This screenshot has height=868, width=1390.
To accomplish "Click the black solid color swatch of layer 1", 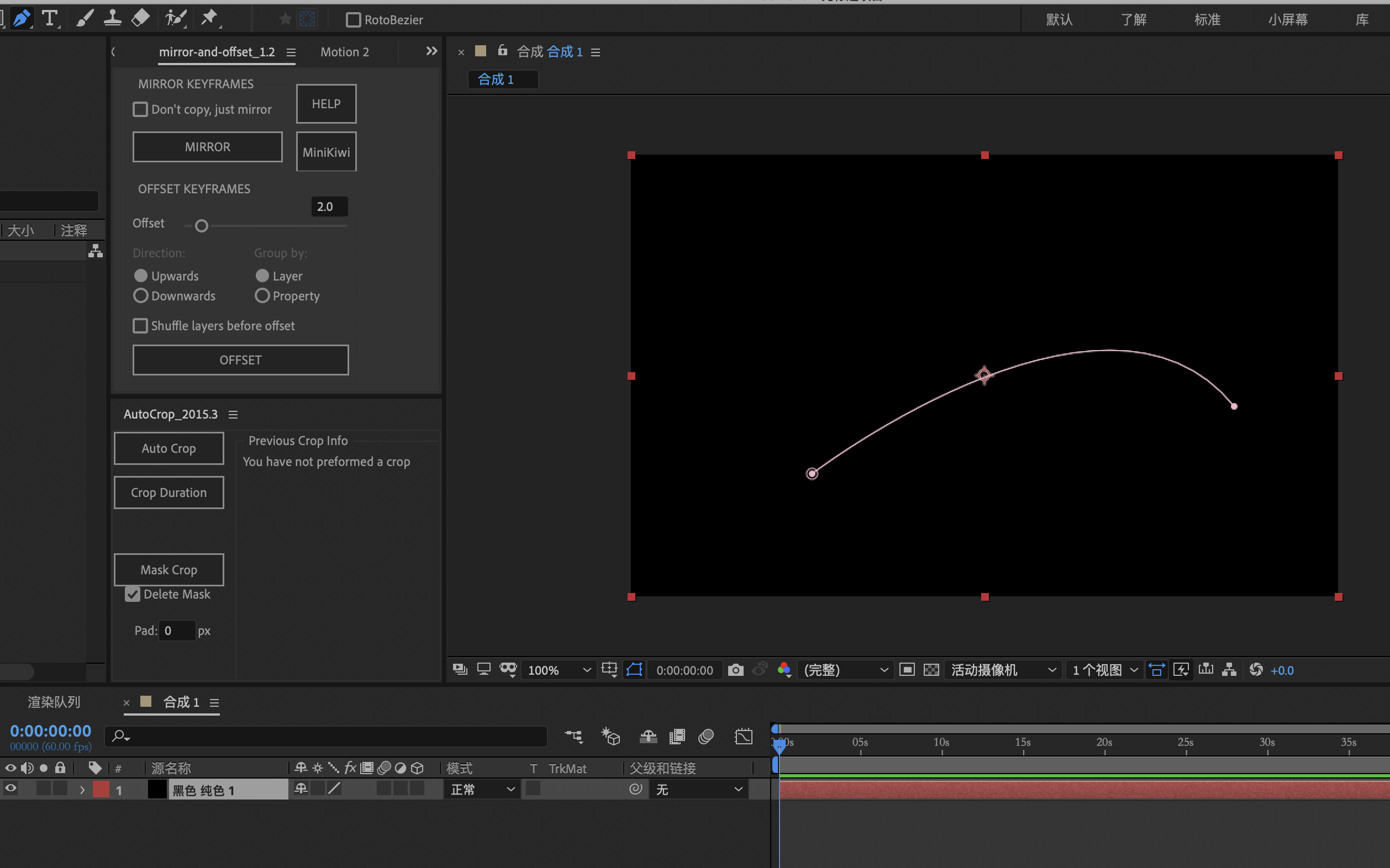I will [x=157, y=790].
